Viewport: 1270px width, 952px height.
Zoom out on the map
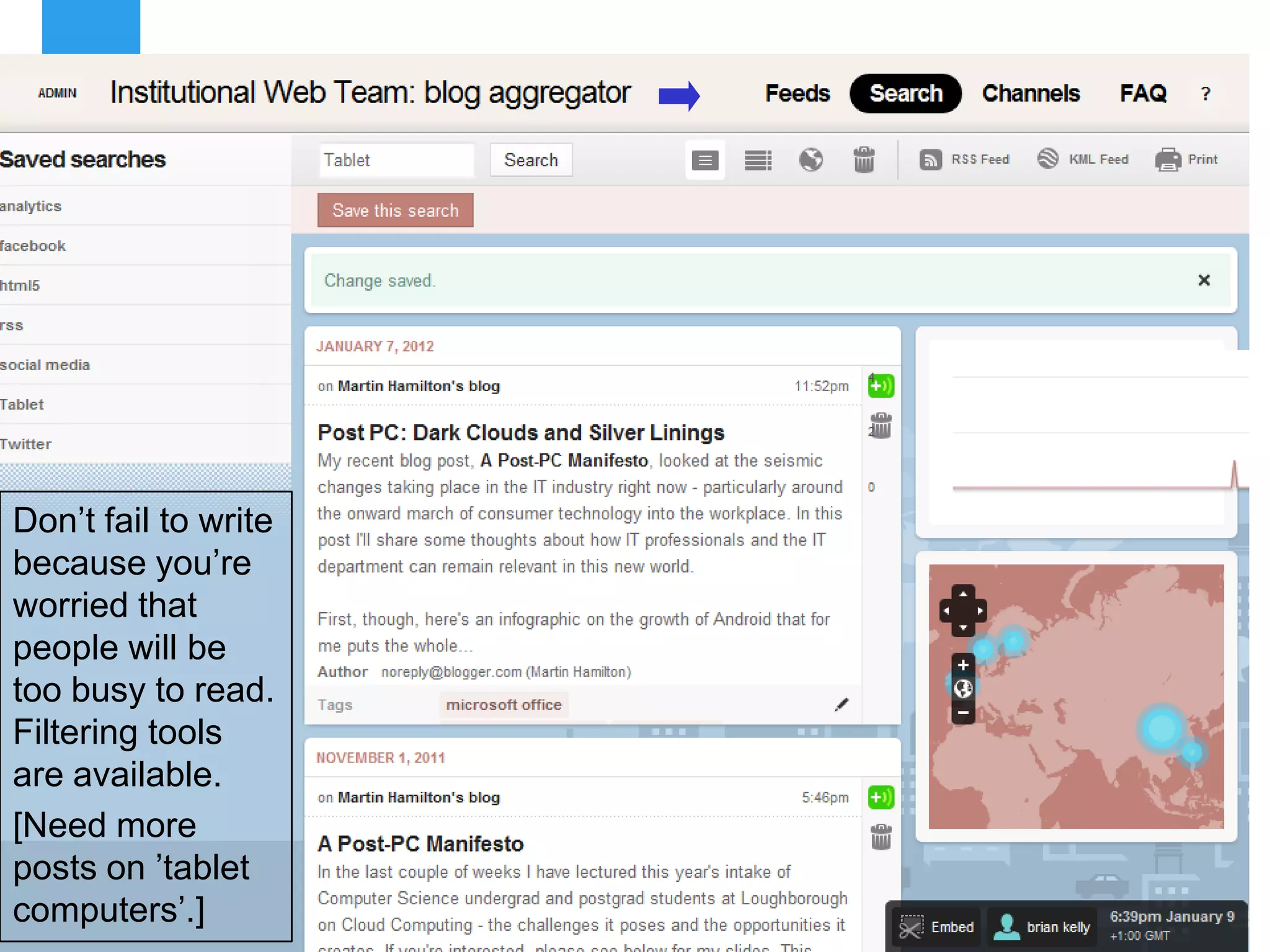pyautogui.click(x=963, y=713)
